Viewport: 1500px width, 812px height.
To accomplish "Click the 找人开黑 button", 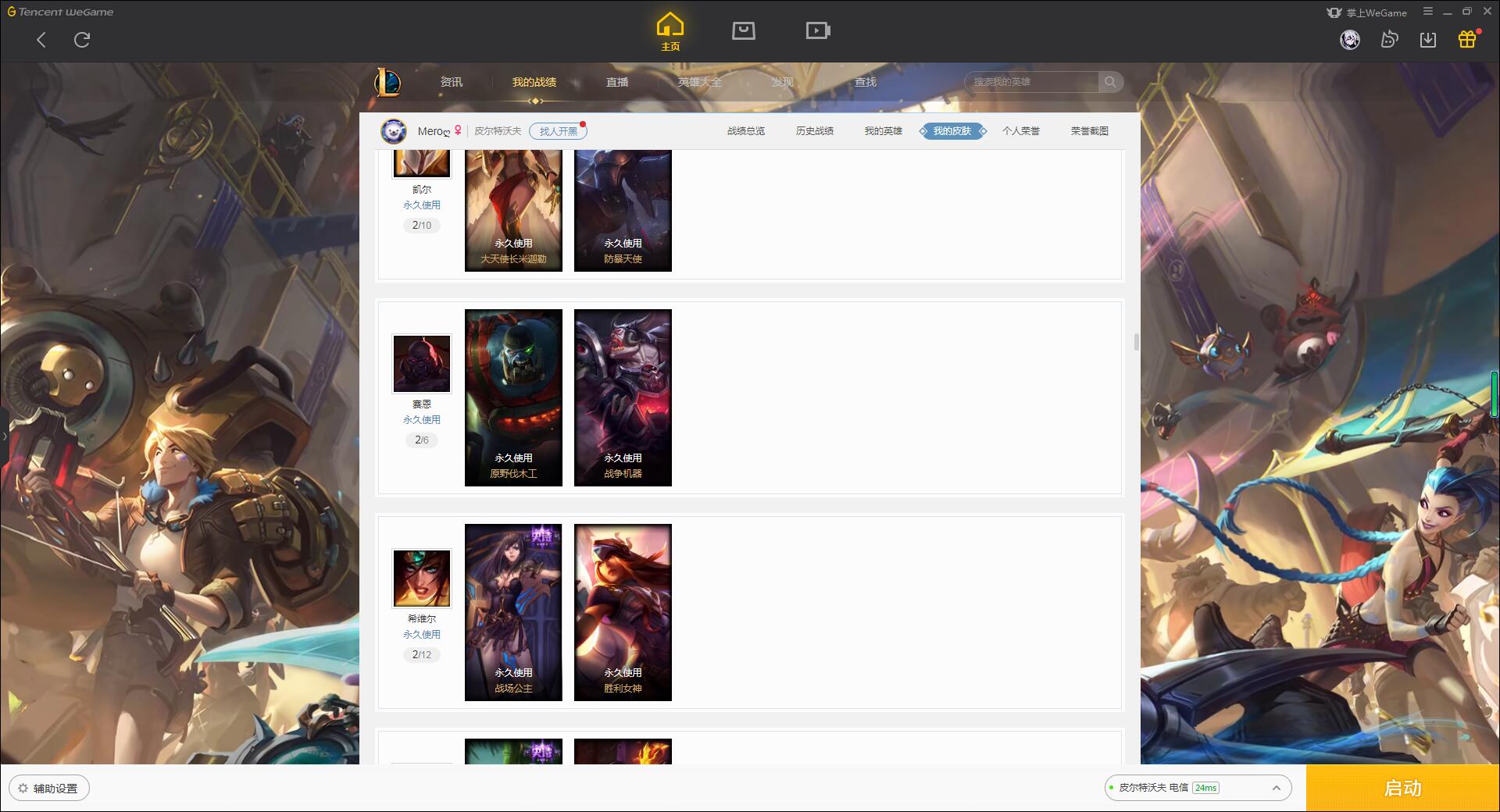I will [558, 131].
